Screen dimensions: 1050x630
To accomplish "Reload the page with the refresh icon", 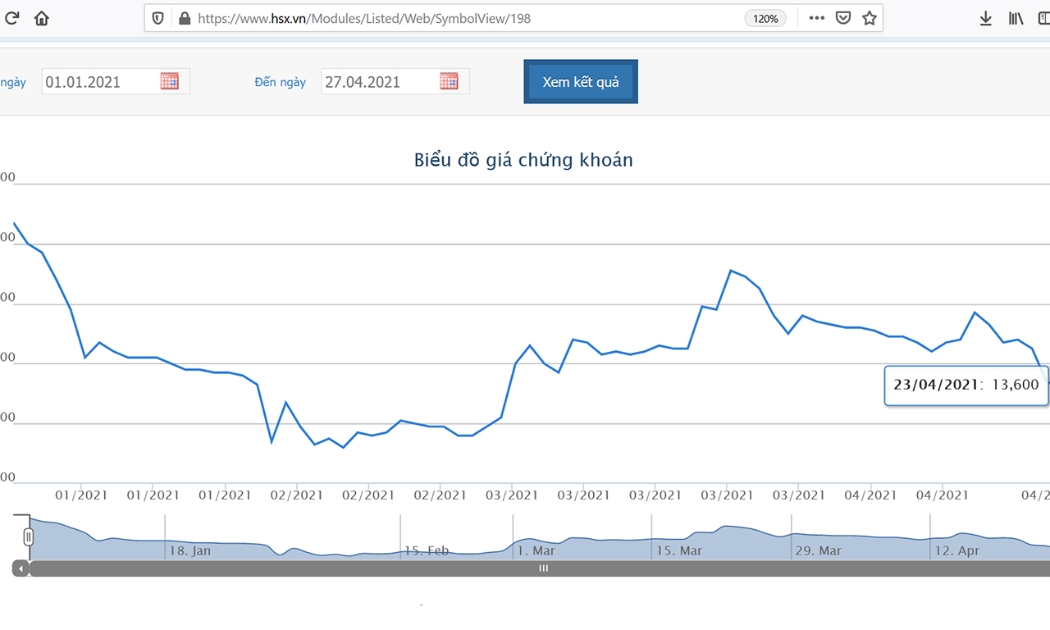I will coord(11,18).
